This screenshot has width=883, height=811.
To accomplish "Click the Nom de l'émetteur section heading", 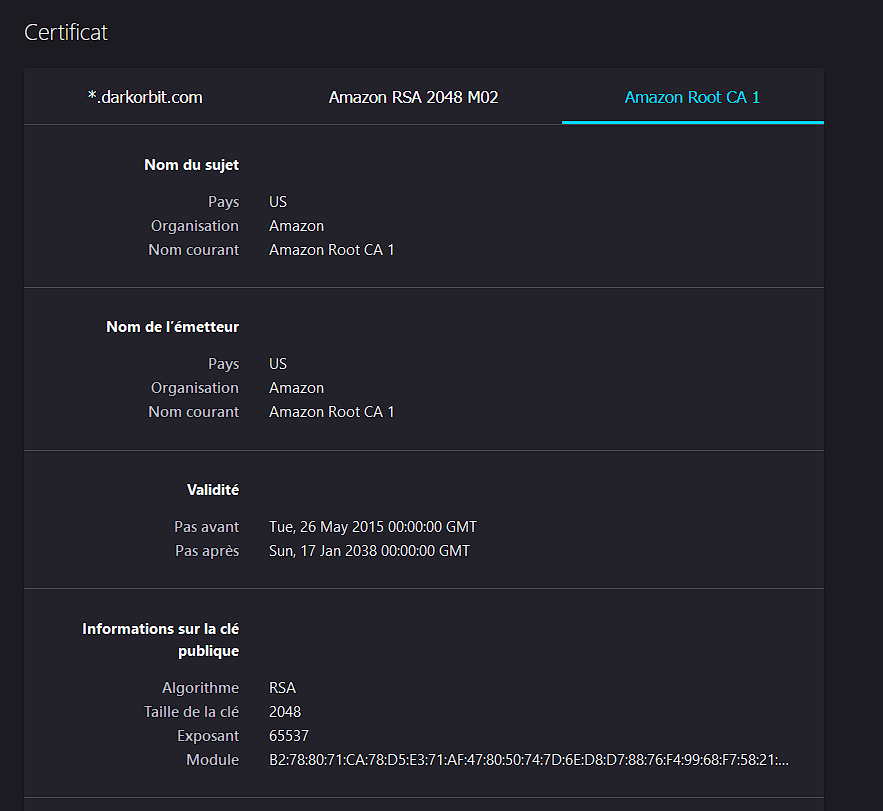I will coord(172,327).
